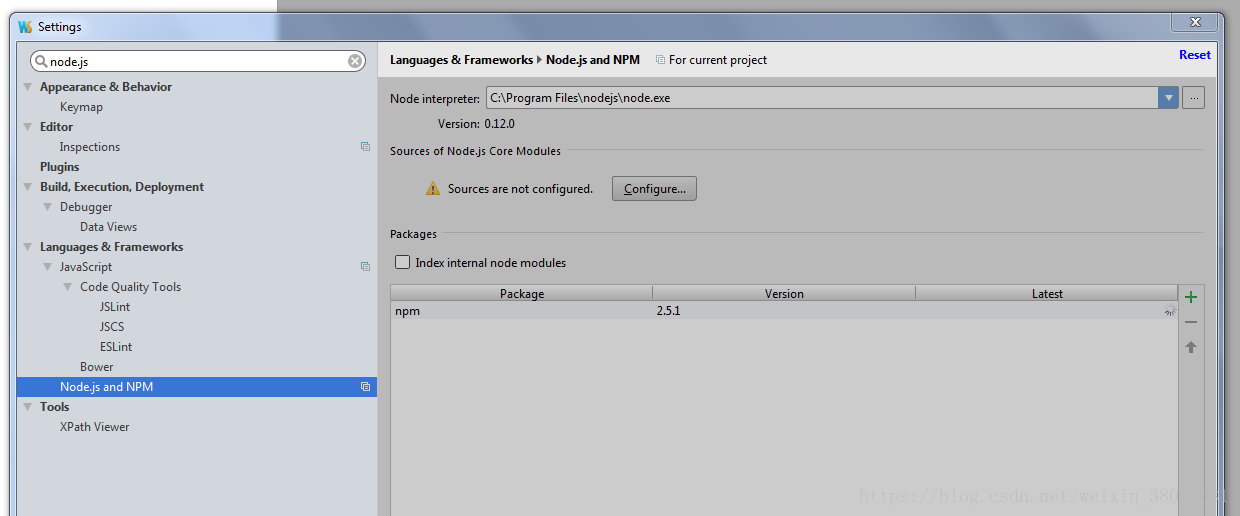Click the green plus add package icon
Screen dimensions: 1240x516
point(1191,297)
